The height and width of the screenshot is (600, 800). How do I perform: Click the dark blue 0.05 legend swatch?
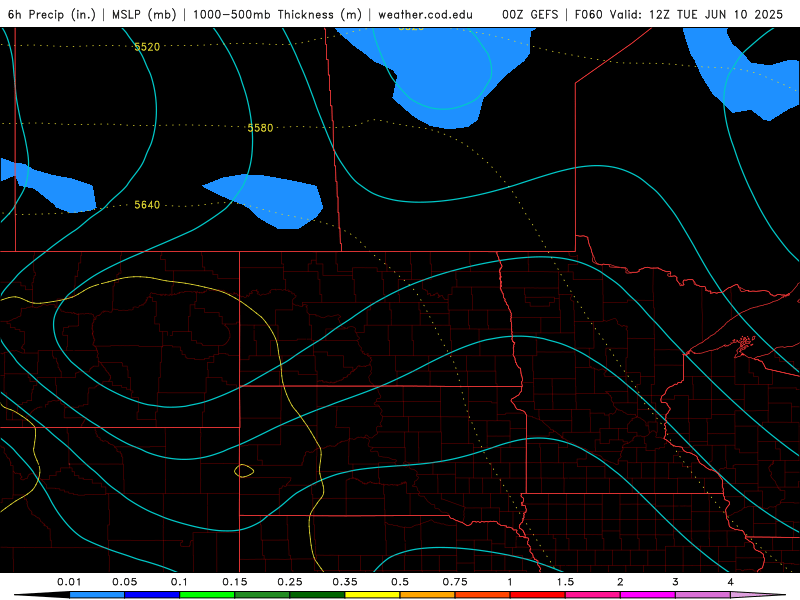152,595
